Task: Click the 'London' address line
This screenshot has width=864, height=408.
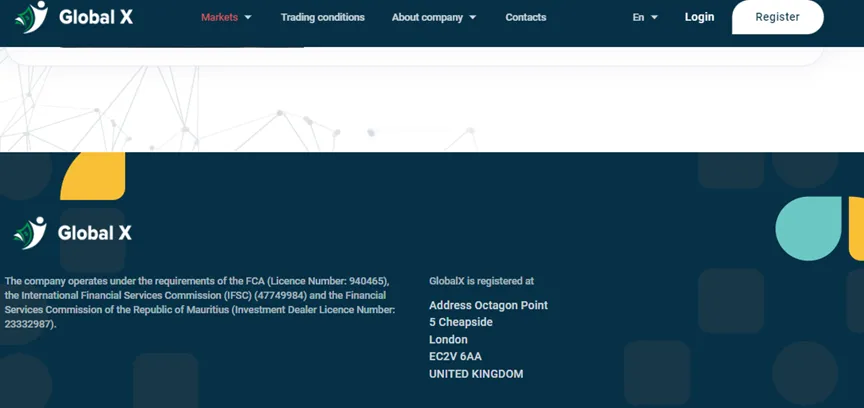Action: (448, 340)
